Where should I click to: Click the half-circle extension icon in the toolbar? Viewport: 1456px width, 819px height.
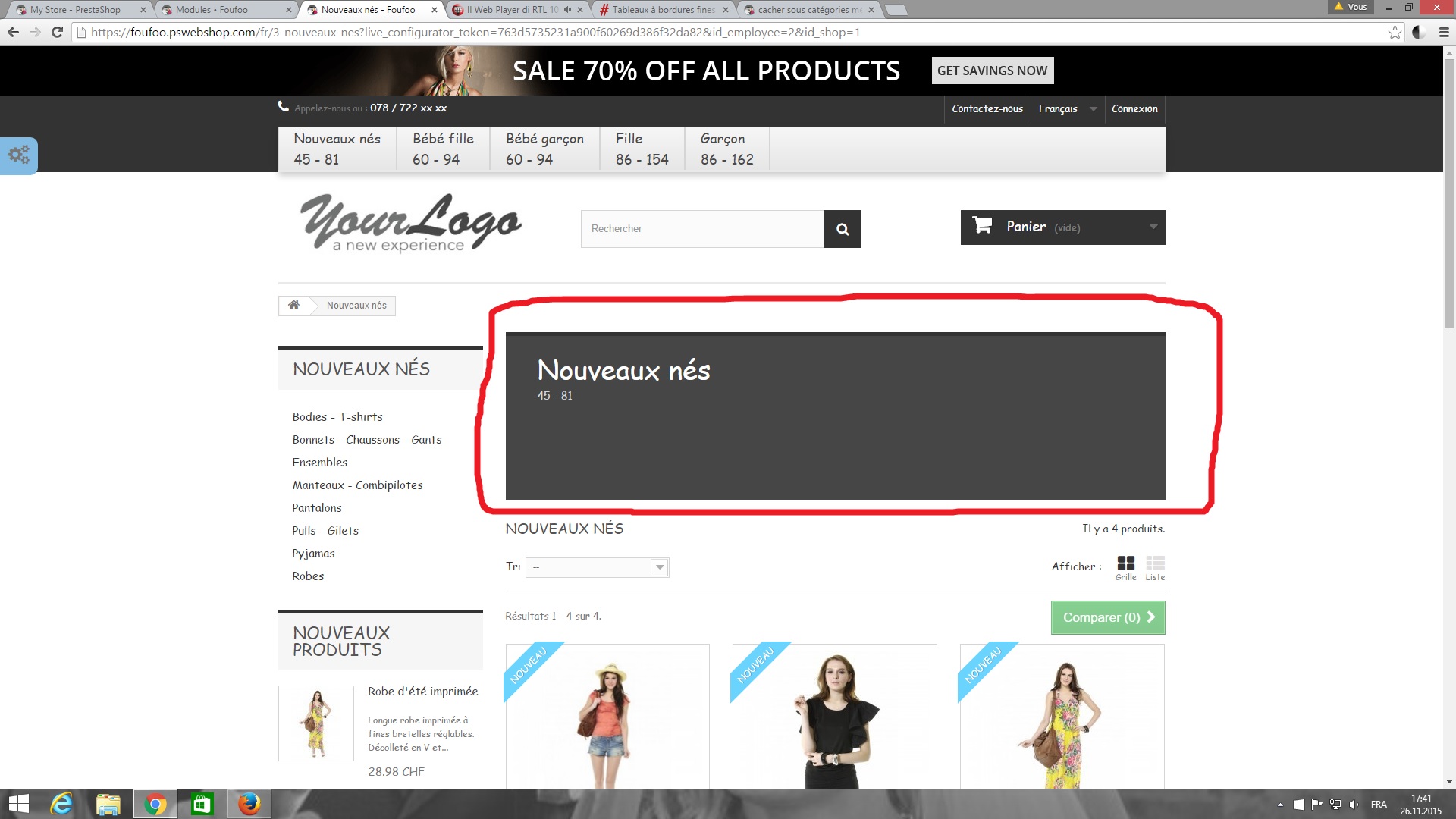[x=1419, y=32]
